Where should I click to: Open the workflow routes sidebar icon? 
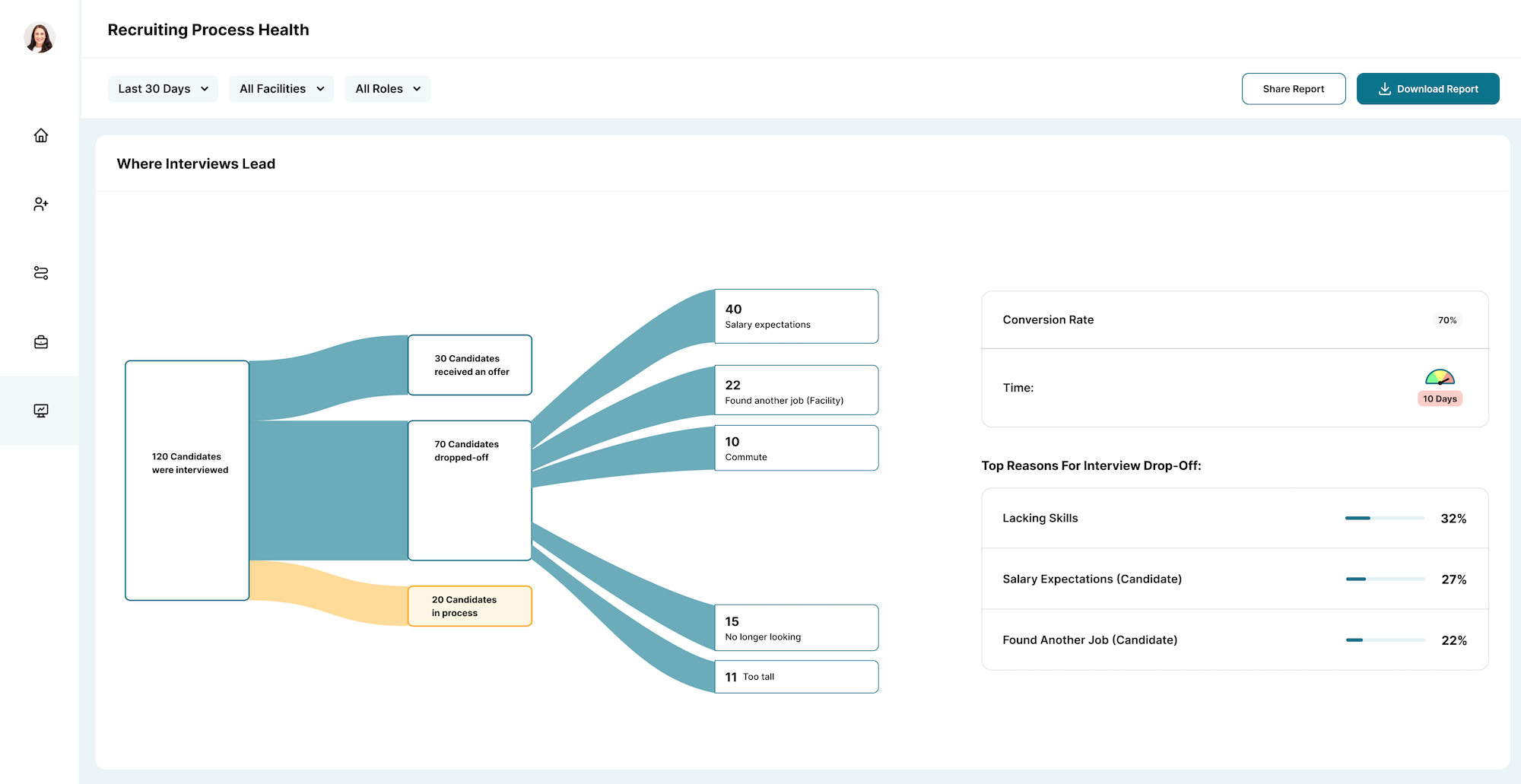click(x=41, y=273)
